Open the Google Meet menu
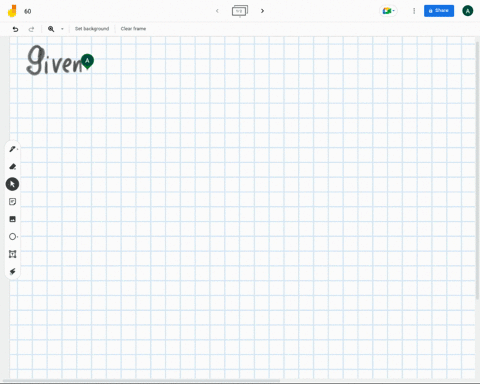Image resolution: width=480 pixels, height=384 pixels. pyautogui.click(x=388, y=11)
